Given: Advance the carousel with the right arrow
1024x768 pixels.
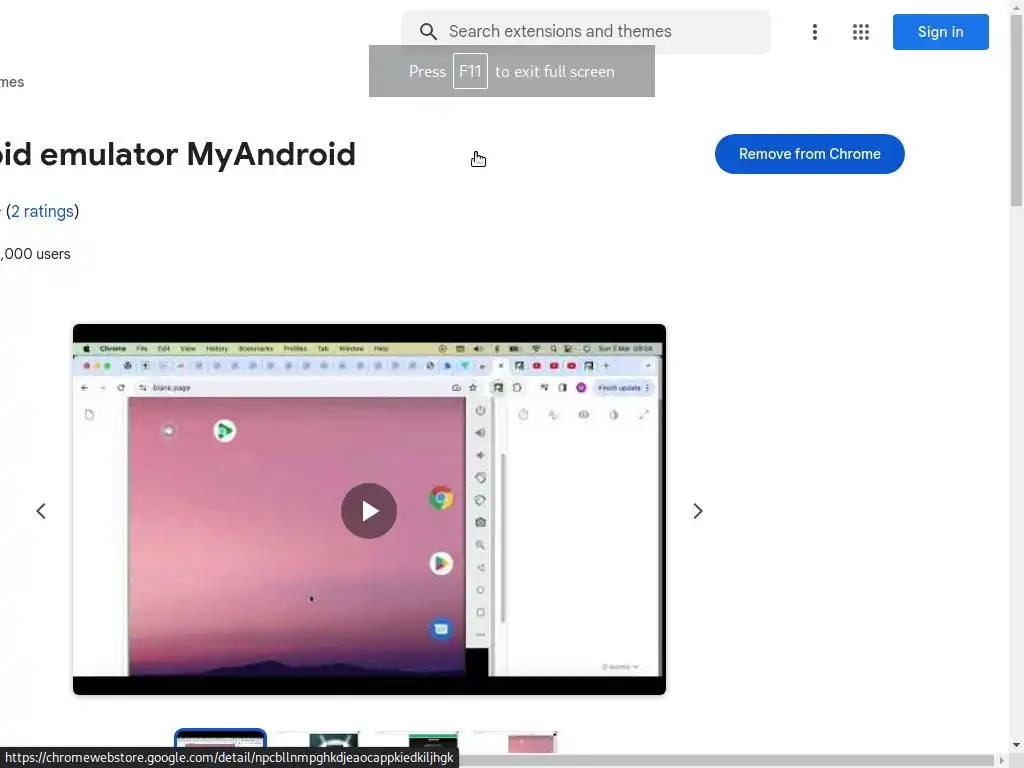Looking at the screenshot, I should pyautogui.click(x=697, y=511).
